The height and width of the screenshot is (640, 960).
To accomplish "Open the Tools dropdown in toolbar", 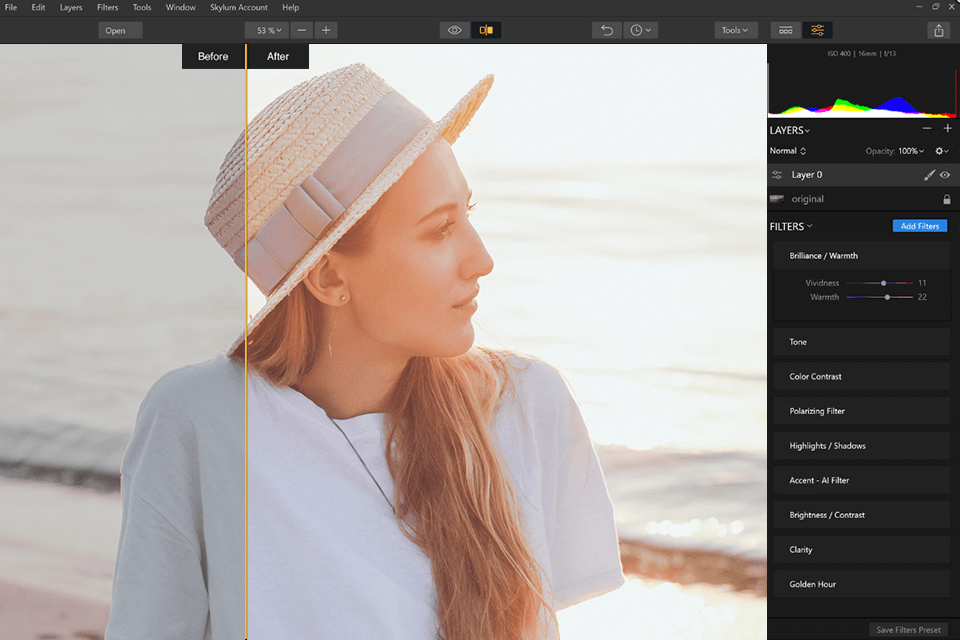I will pyautogui.click(x=736, y=30).
